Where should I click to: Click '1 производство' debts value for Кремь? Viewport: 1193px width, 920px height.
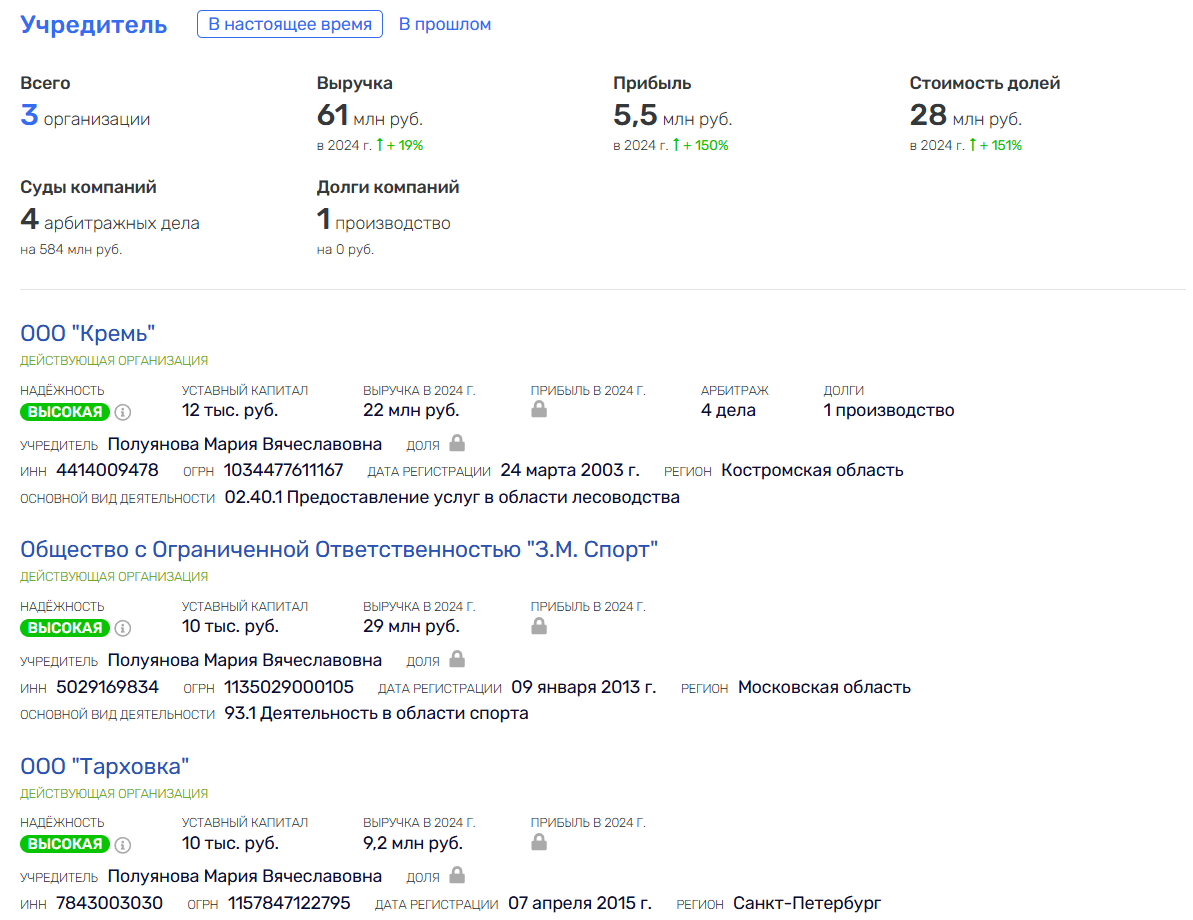click(x=889, y=410)
